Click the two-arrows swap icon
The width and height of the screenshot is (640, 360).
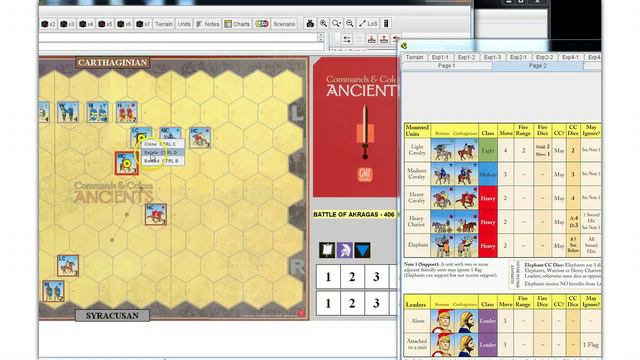347,39
